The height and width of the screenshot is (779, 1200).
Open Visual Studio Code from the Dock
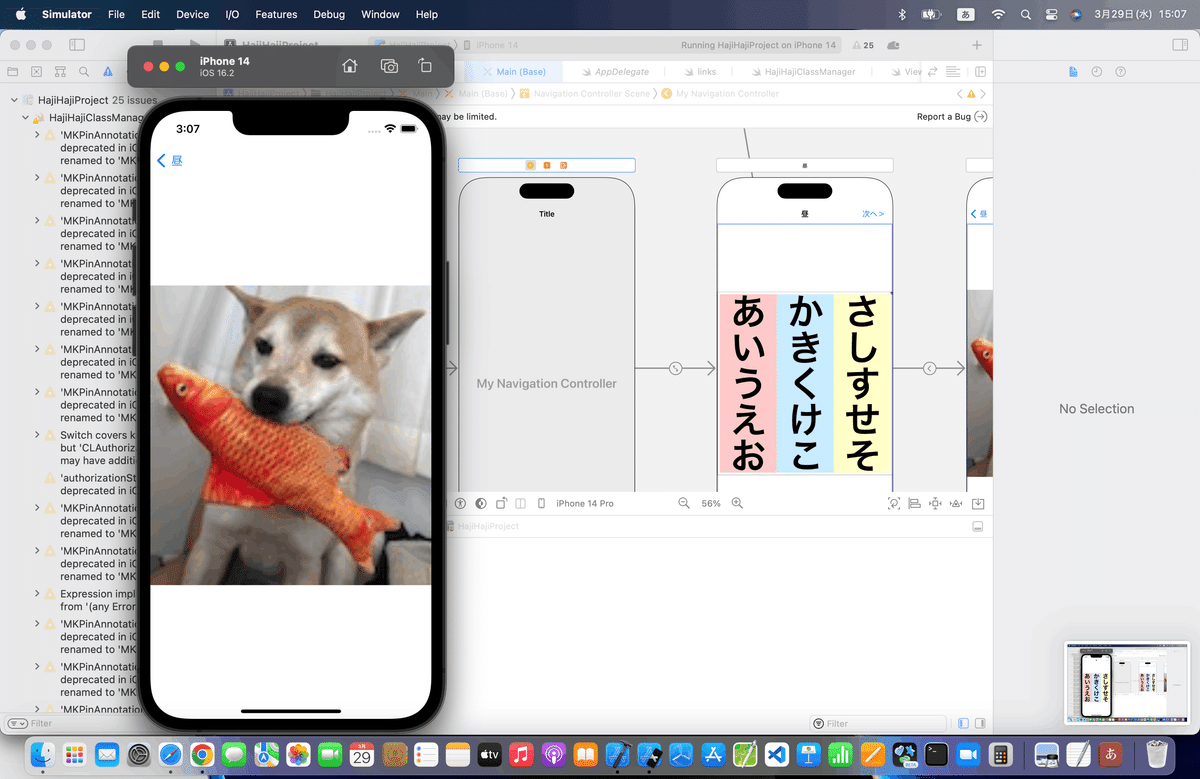point(778,754)
